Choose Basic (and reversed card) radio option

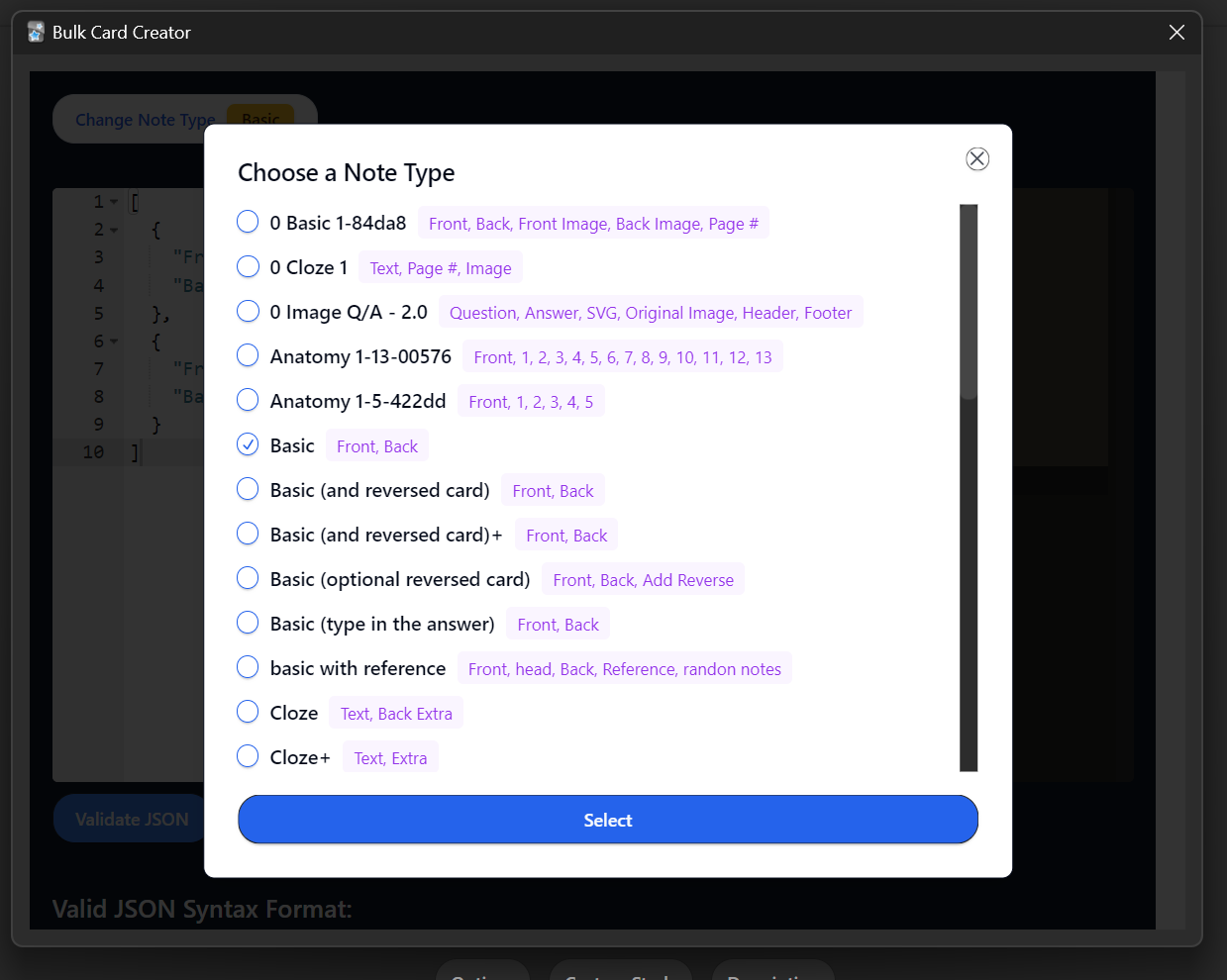click(248, 489)
